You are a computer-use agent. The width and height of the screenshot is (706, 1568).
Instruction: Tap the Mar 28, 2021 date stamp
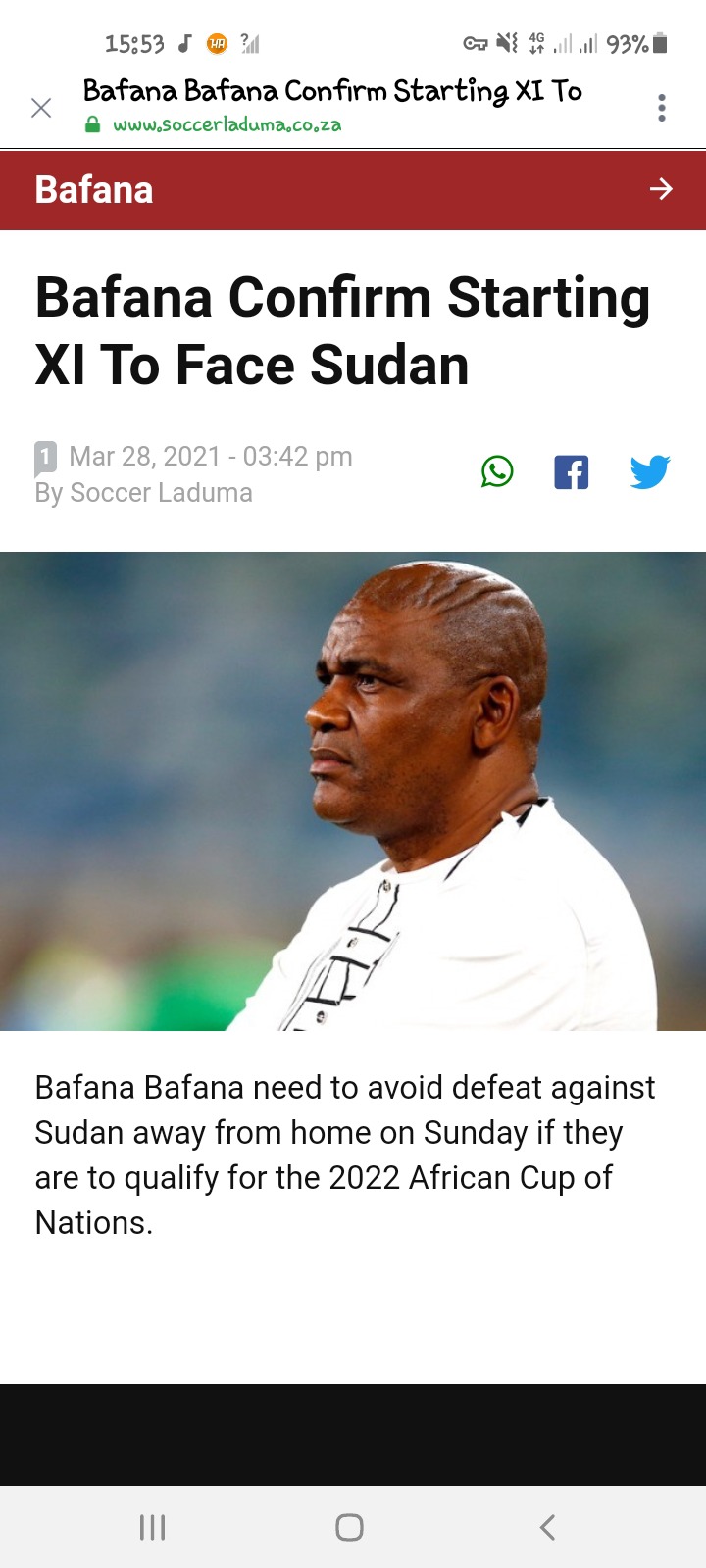click(211, 457)
